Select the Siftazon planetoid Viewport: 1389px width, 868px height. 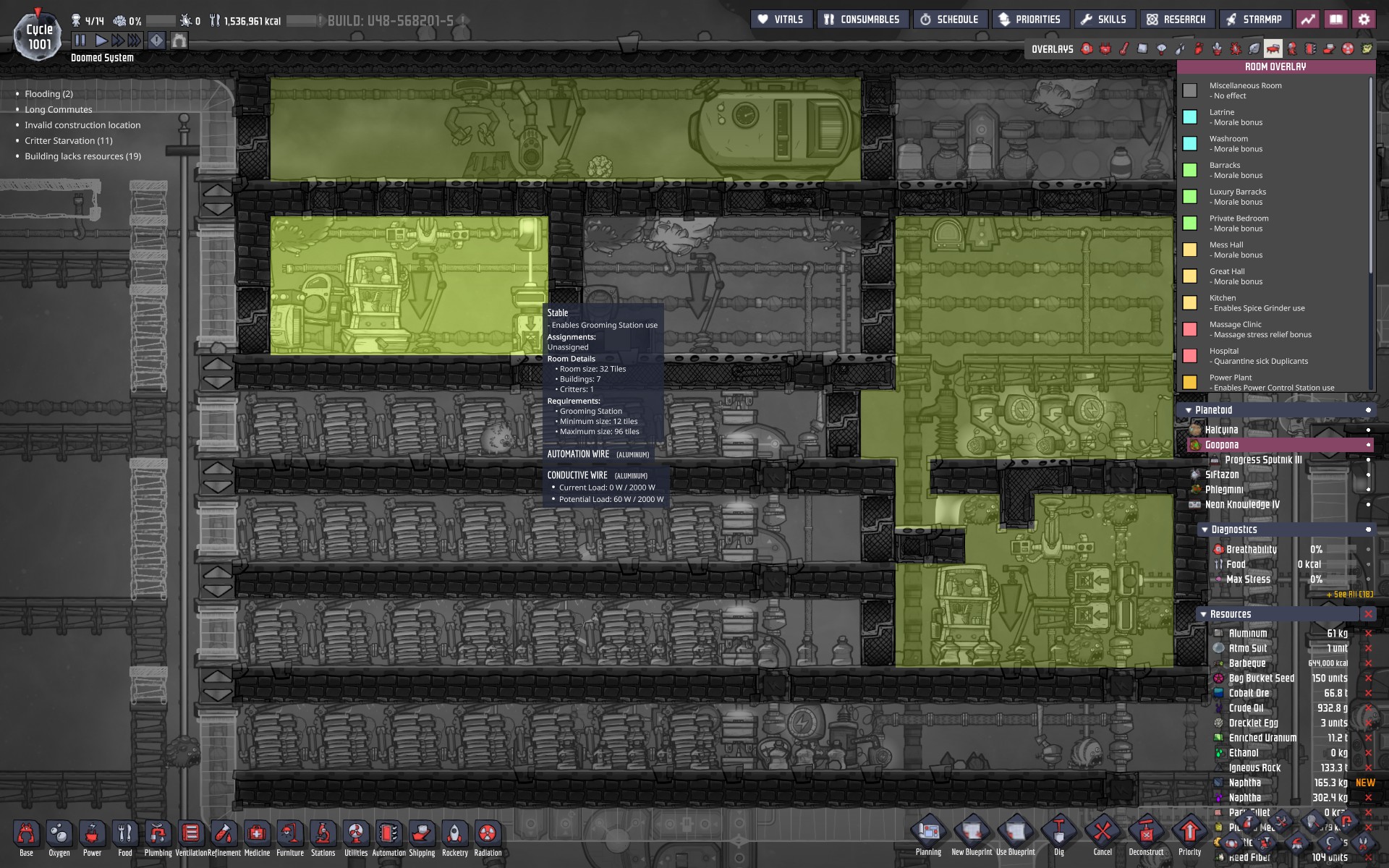coord(1222,475)
